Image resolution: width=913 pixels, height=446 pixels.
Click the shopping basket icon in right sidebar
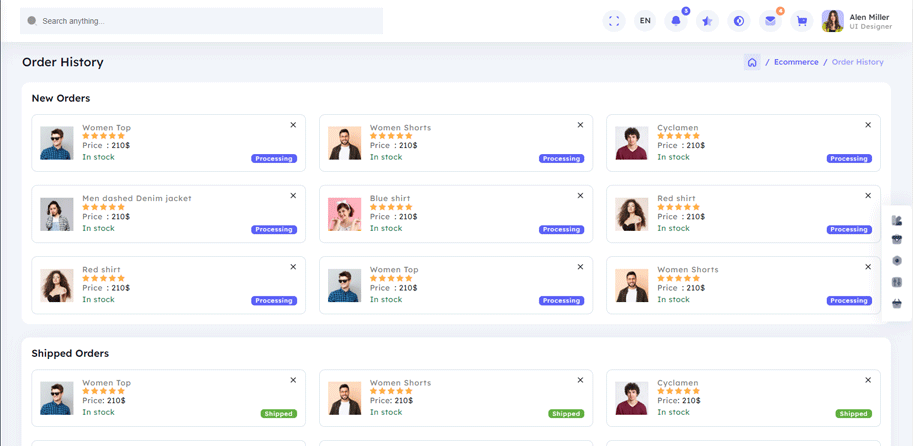897,303
